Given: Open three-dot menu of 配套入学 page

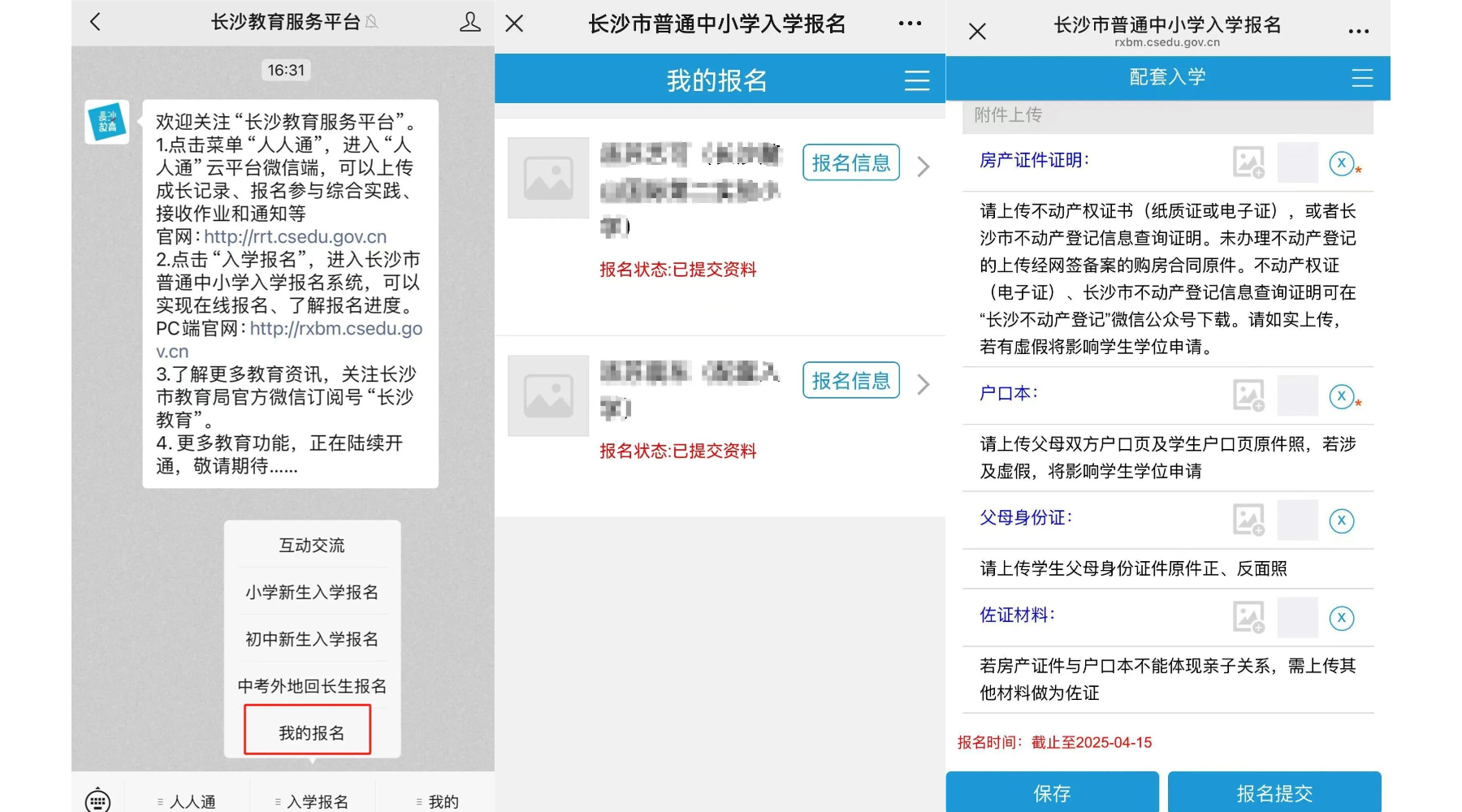Looking at the screenshot, I should coord(1358,32).
